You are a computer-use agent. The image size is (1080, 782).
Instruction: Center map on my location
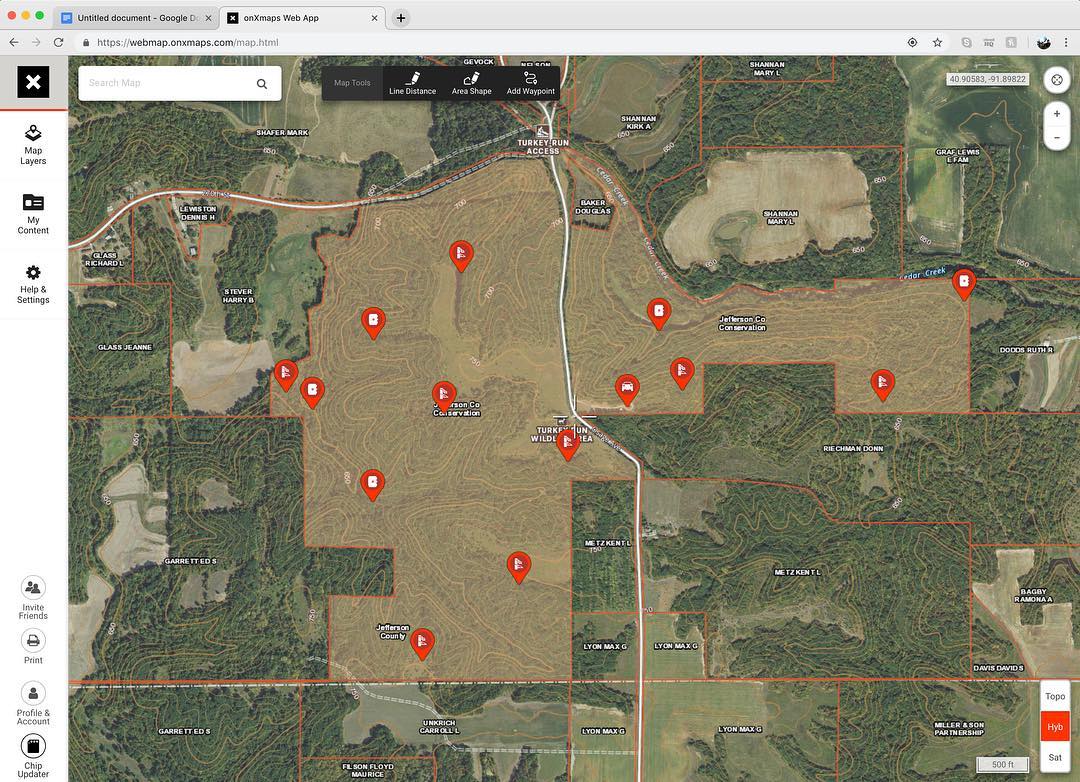point(1057,80)
